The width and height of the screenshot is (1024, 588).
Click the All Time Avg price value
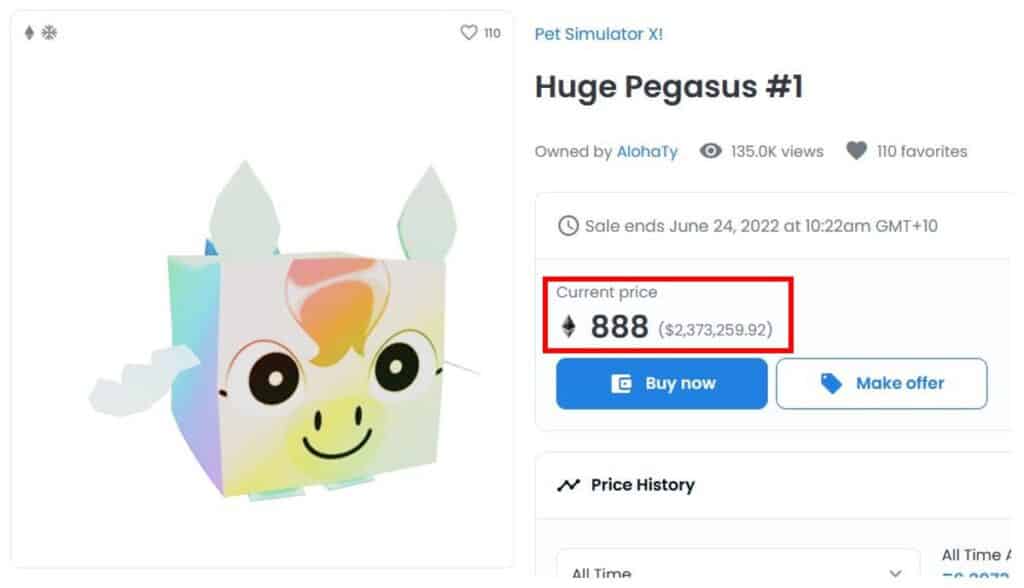click(976, 578)
